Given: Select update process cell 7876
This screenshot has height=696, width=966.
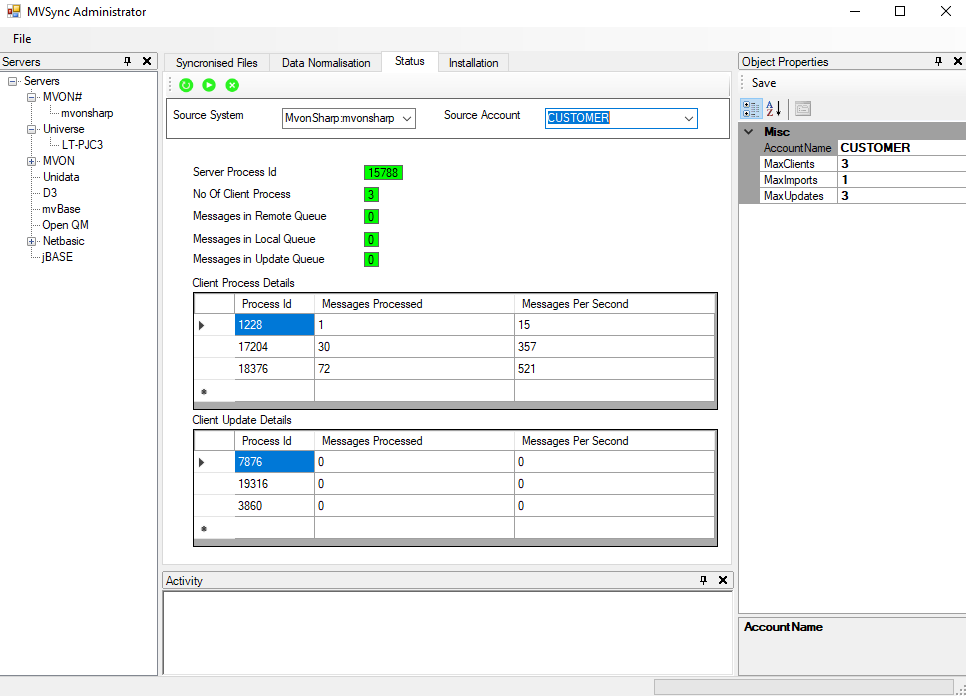Looking at the screenshot, I should 274,462.
